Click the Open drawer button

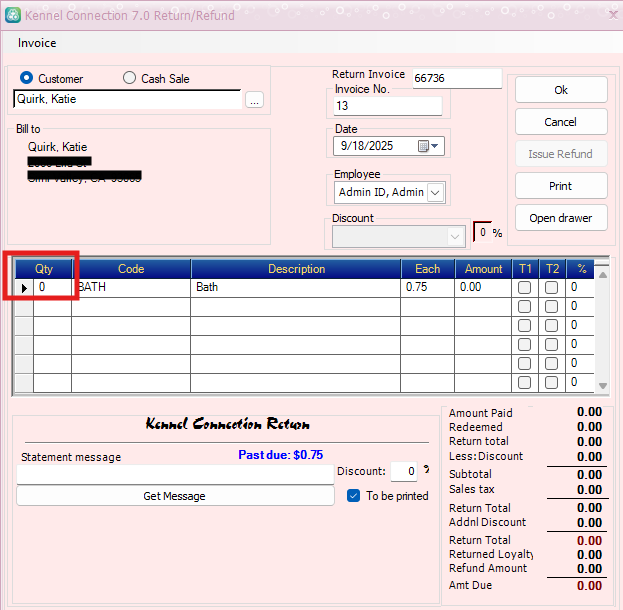coord(561,218)
